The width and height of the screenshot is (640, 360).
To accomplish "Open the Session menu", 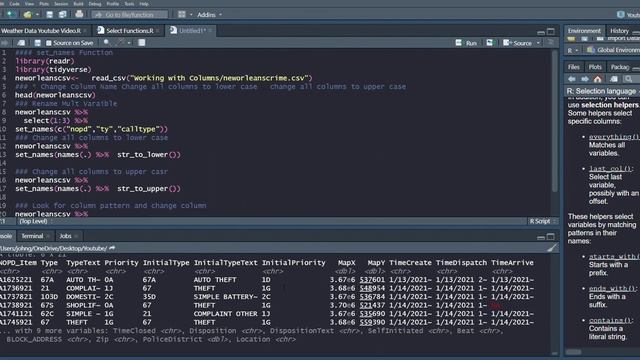I will [61, 4].
